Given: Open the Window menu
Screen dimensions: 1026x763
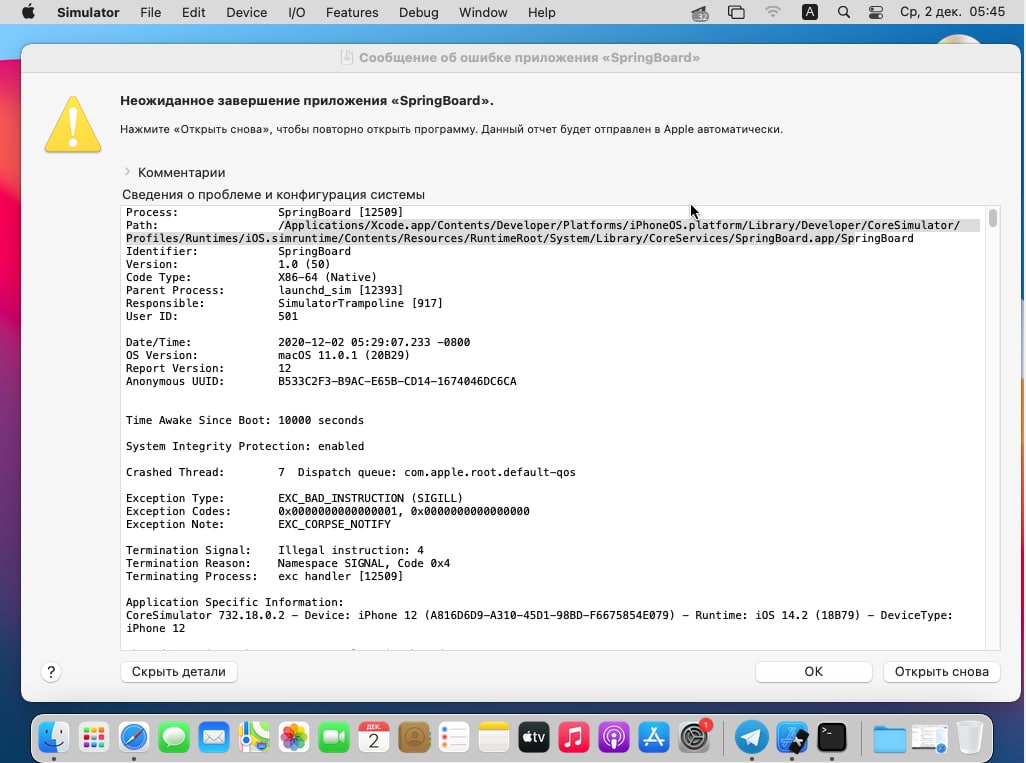Looking at the screenshot, I should pyautogui.click(x=483, y=12).
